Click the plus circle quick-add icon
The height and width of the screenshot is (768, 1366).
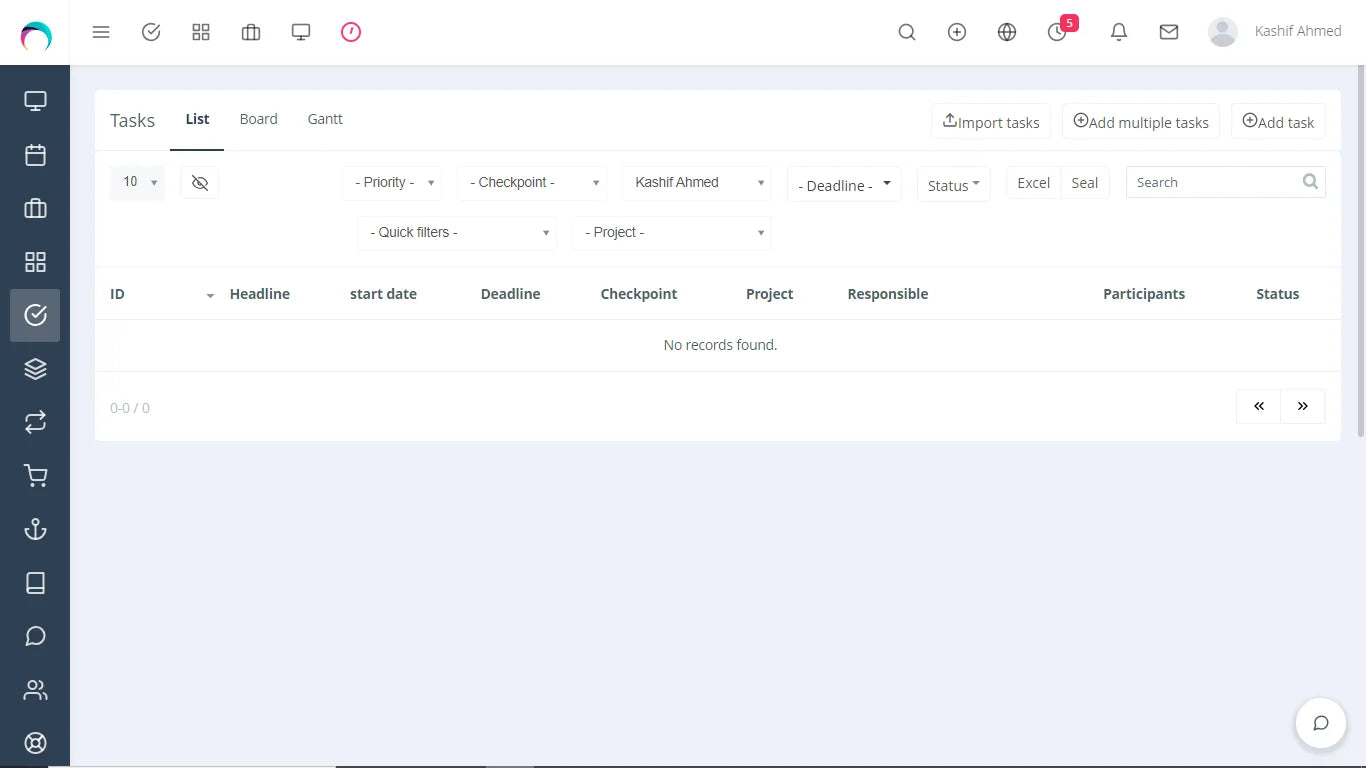coord(957,32)
